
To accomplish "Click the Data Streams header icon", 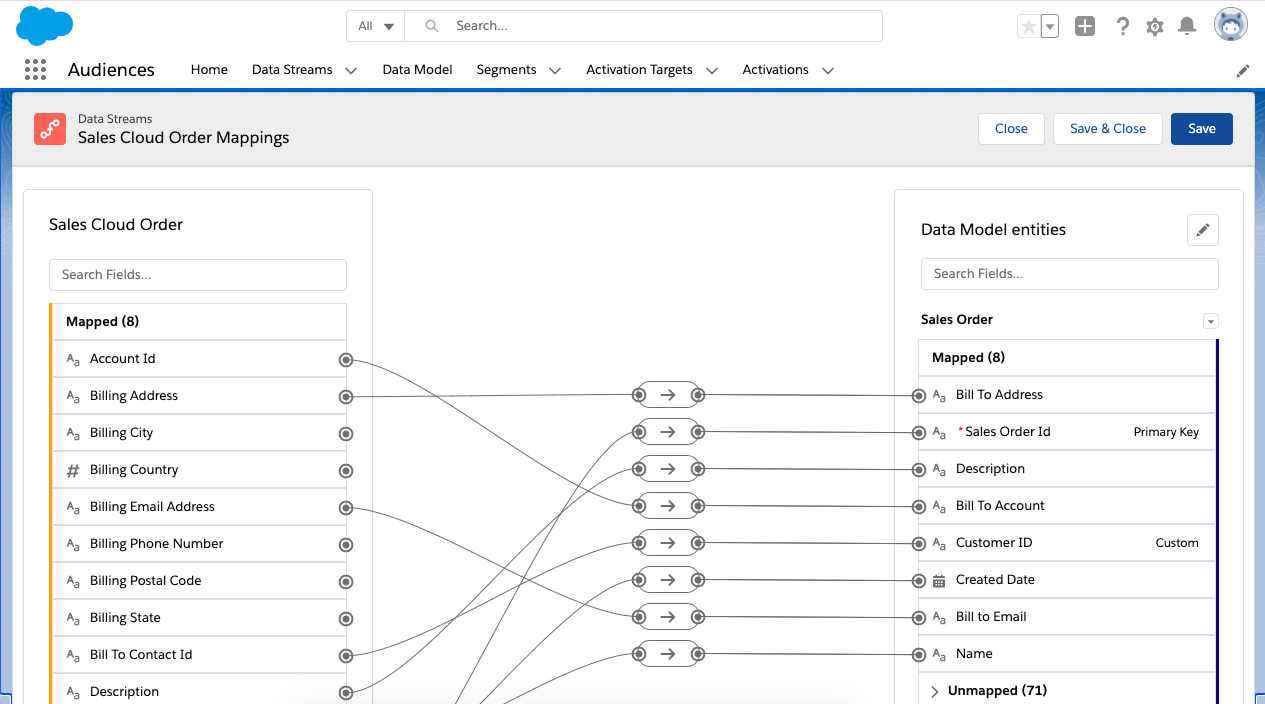I will (x=50, y=129).
